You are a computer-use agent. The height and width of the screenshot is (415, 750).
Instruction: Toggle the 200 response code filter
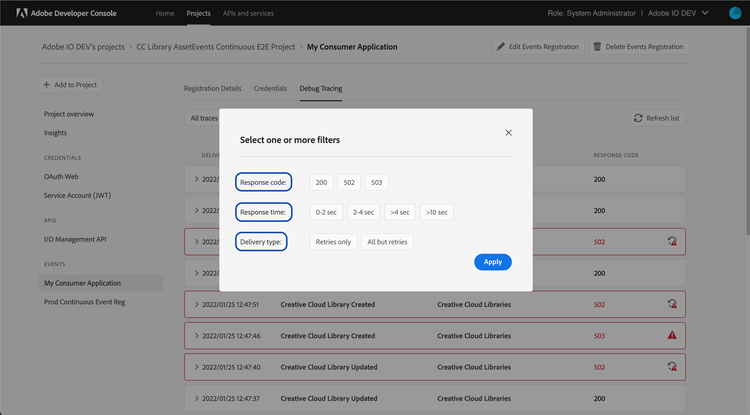click(321, 182)
